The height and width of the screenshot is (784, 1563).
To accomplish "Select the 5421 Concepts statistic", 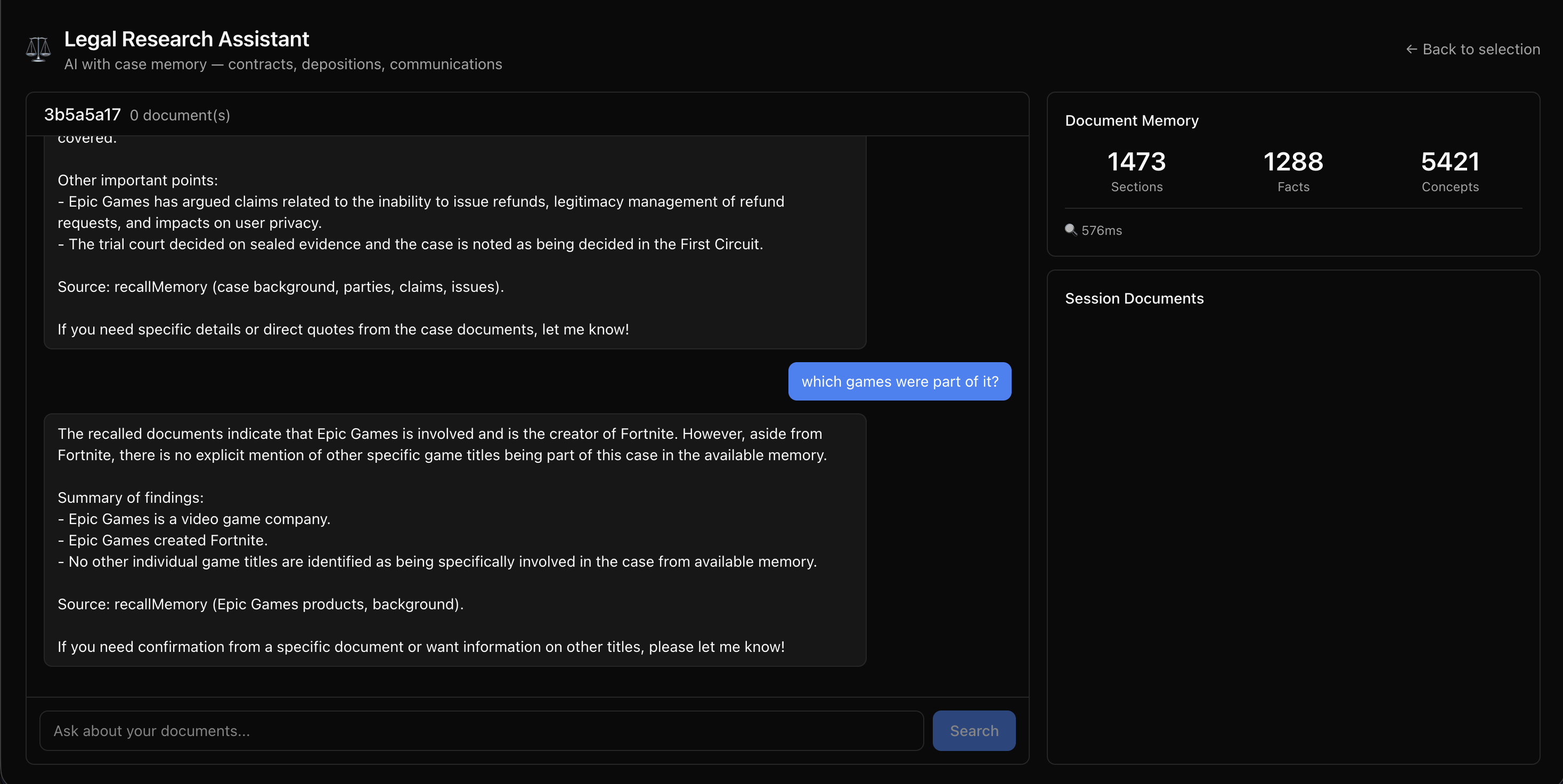I will pos(1450,170).
